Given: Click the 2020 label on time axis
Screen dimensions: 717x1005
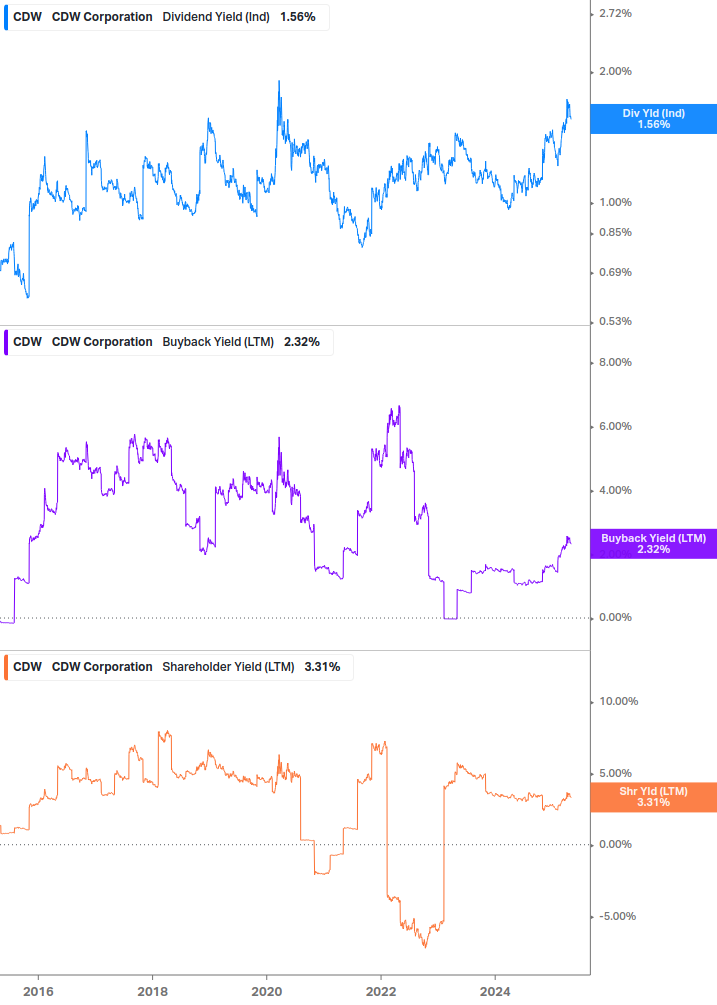Looking at the screenshot, I should [x=267, y=992].
